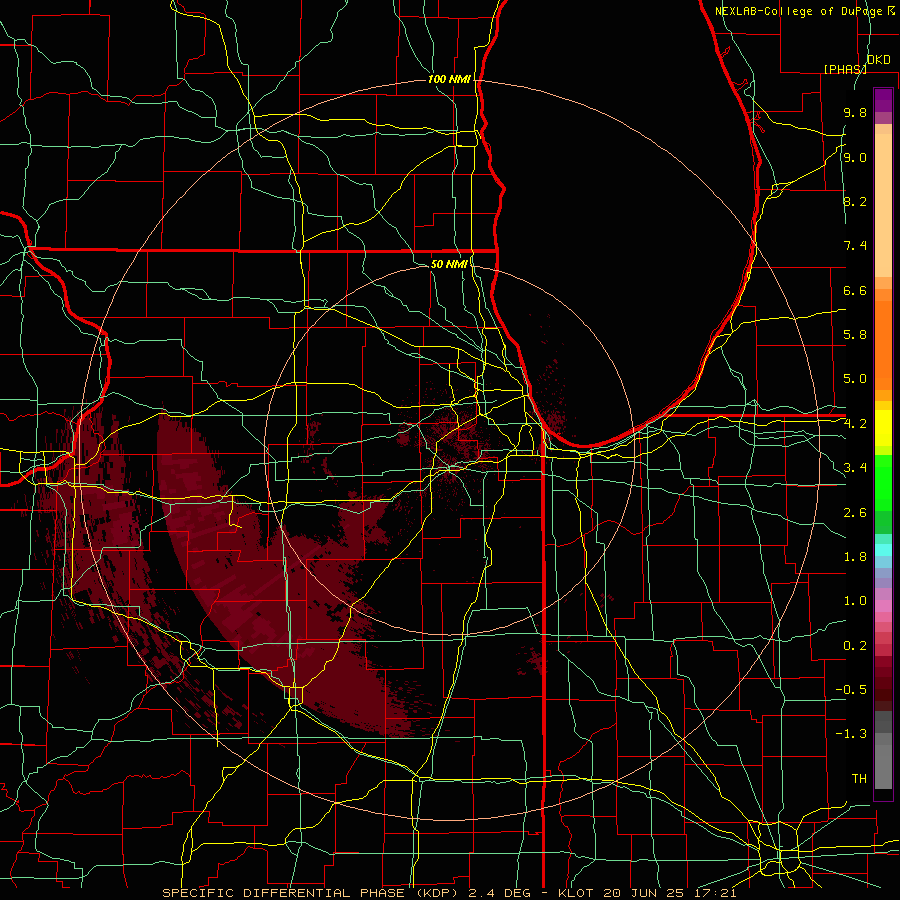
Task: Click the purple top segment of the color bar
Action: 883,100
